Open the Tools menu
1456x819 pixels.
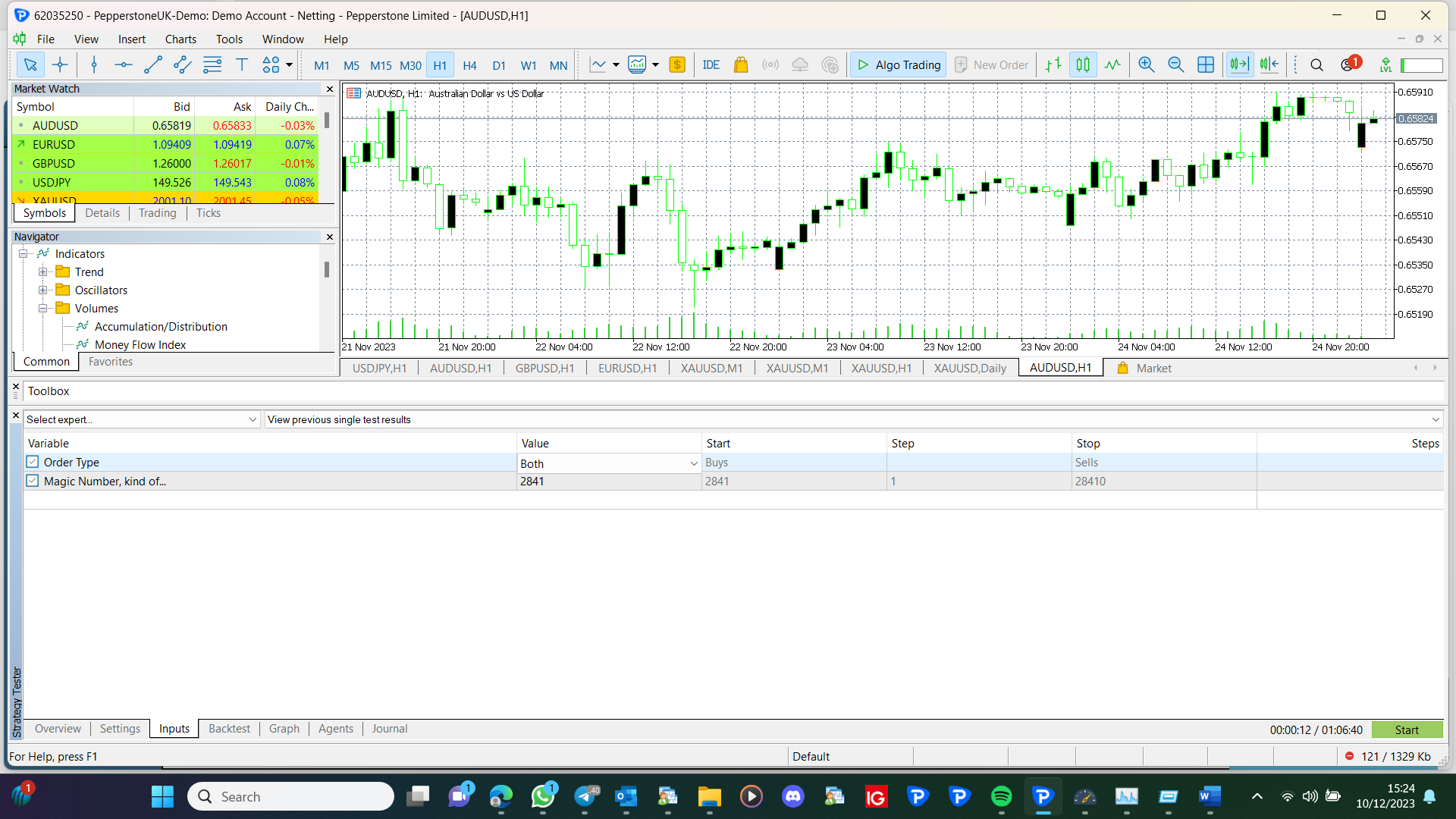229,39
